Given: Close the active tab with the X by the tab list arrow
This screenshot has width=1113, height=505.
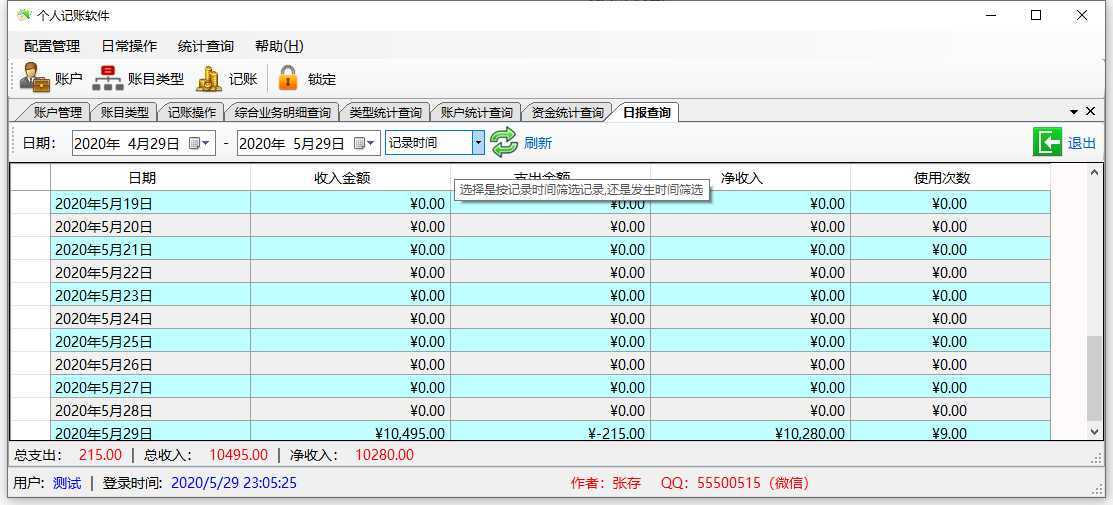Looking at the screenshot, I should (1090, 111).
